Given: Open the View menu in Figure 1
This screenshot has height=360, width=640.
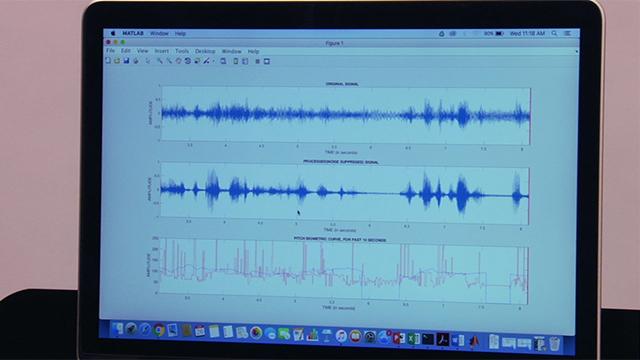Looking at the screenshot, I should 142,51.
